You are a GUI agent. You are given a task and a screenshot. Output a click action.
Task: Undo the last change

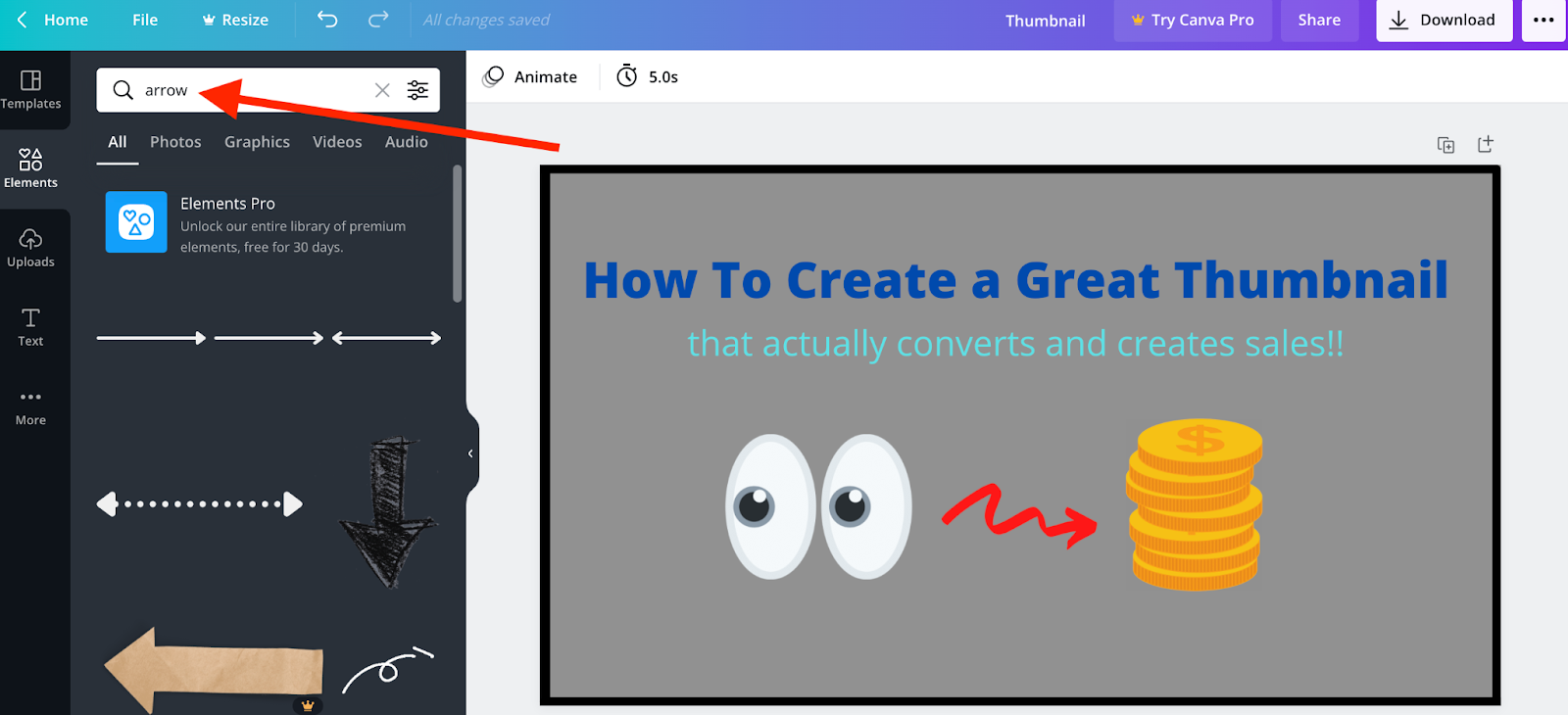pyautogui.click(x=327, y=20)
